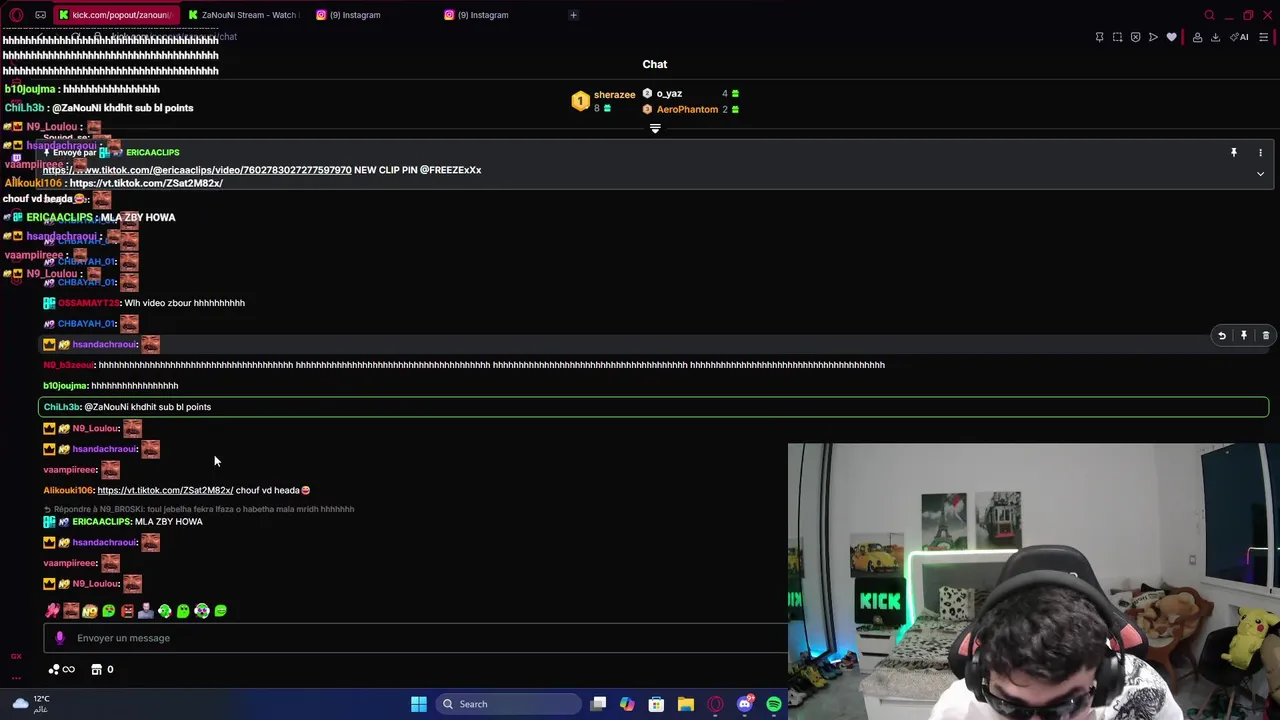Click the Pinboards pin icon in address bar

click(x=1099, y=37)
